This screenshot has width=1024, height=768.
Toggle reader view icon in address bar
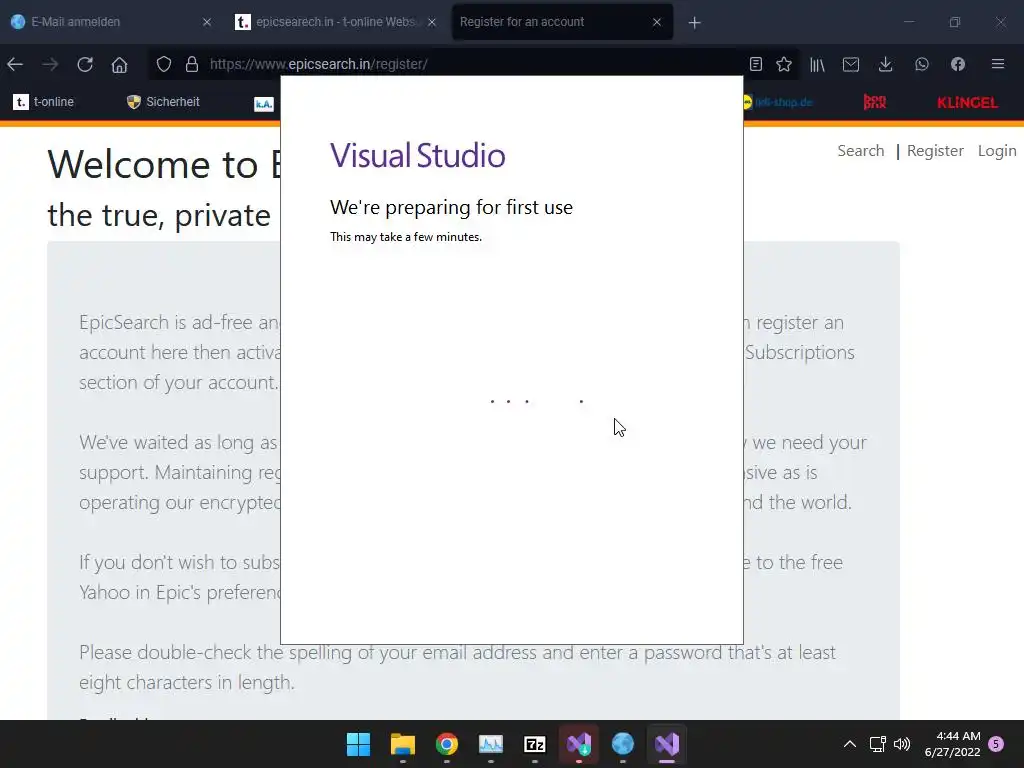pos(756,64)
